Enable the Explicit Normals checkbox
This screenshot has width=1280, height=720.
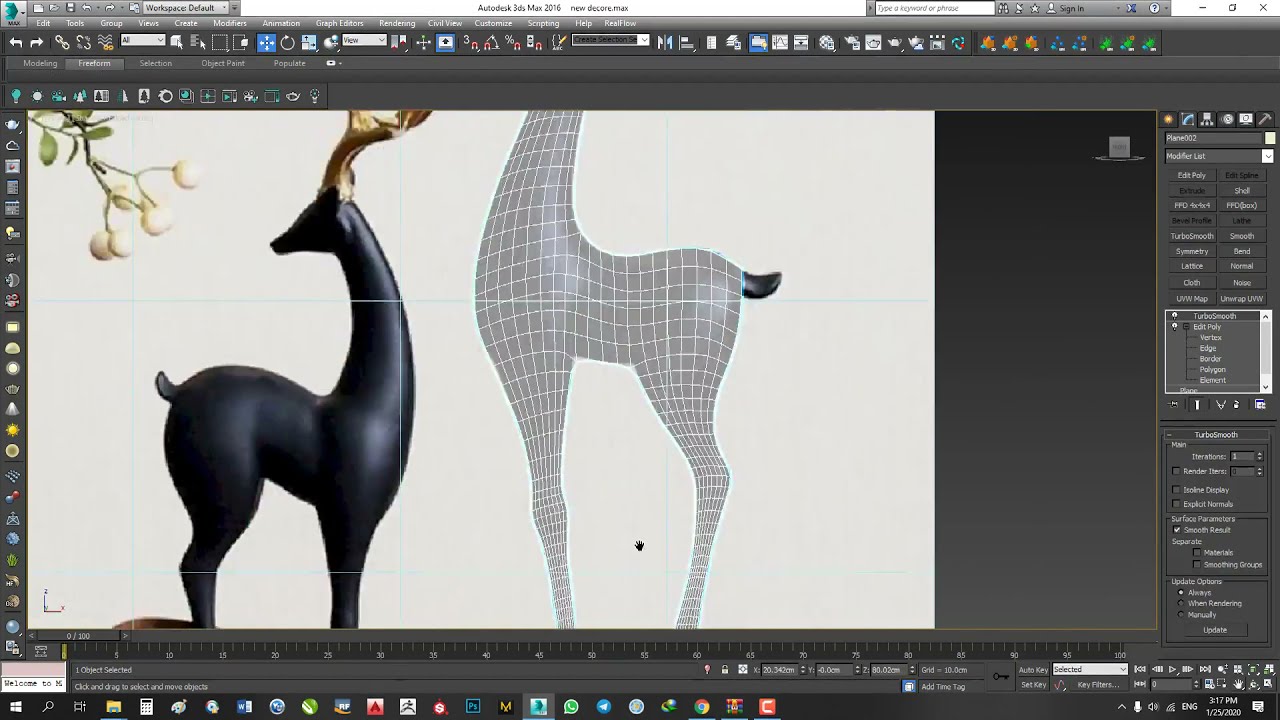[1176, 504]
